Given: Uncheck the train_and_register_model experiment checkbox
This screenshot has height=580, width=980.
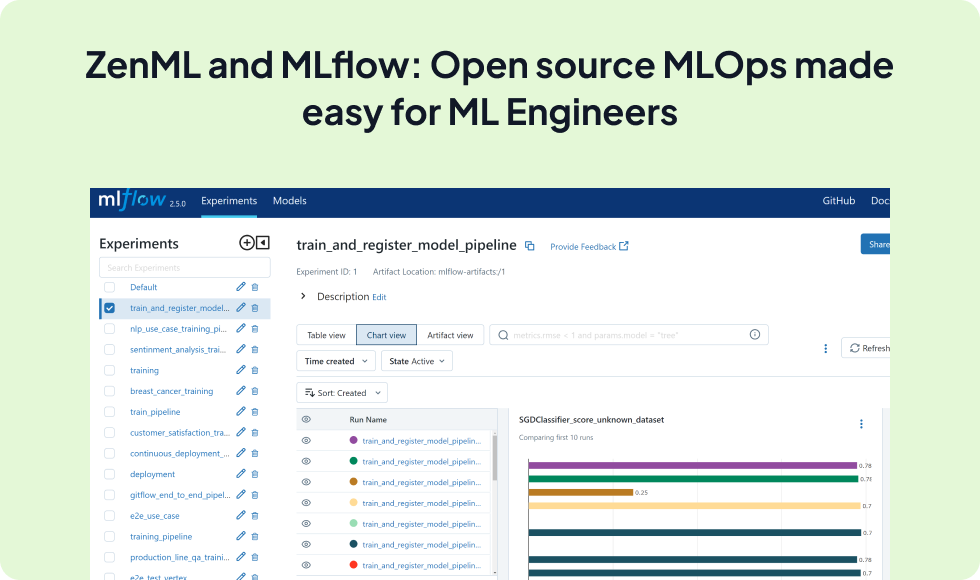Looking at the screenshot, I should tap(109, 307).
